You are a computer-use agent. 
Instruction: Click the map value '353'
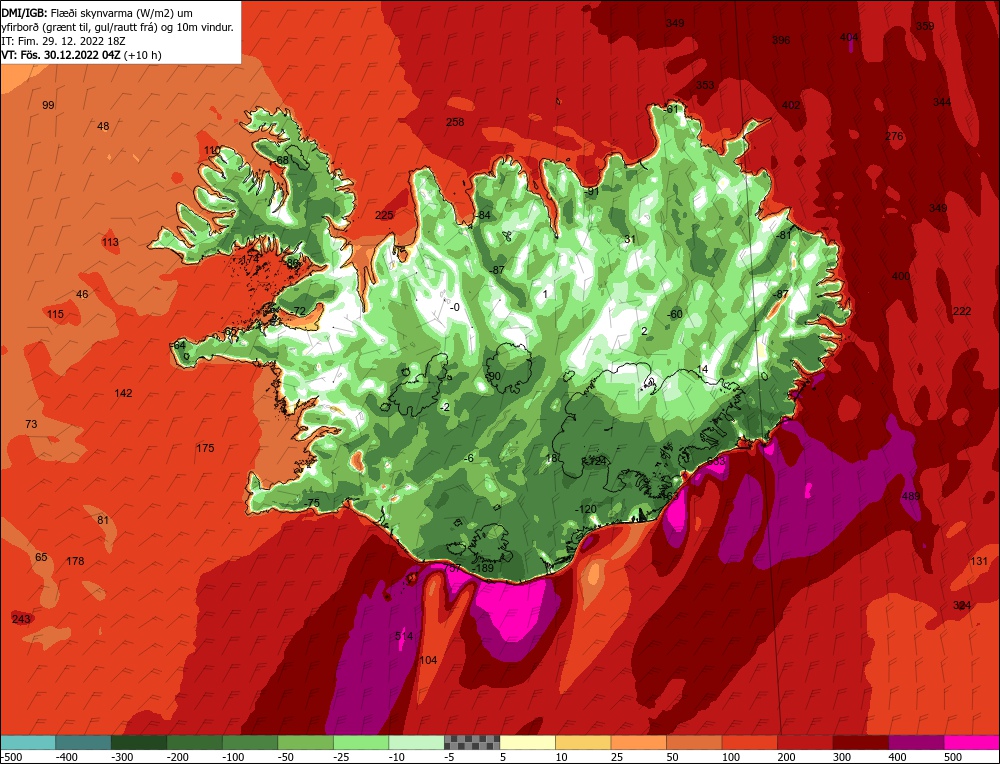tap(705, 85)
